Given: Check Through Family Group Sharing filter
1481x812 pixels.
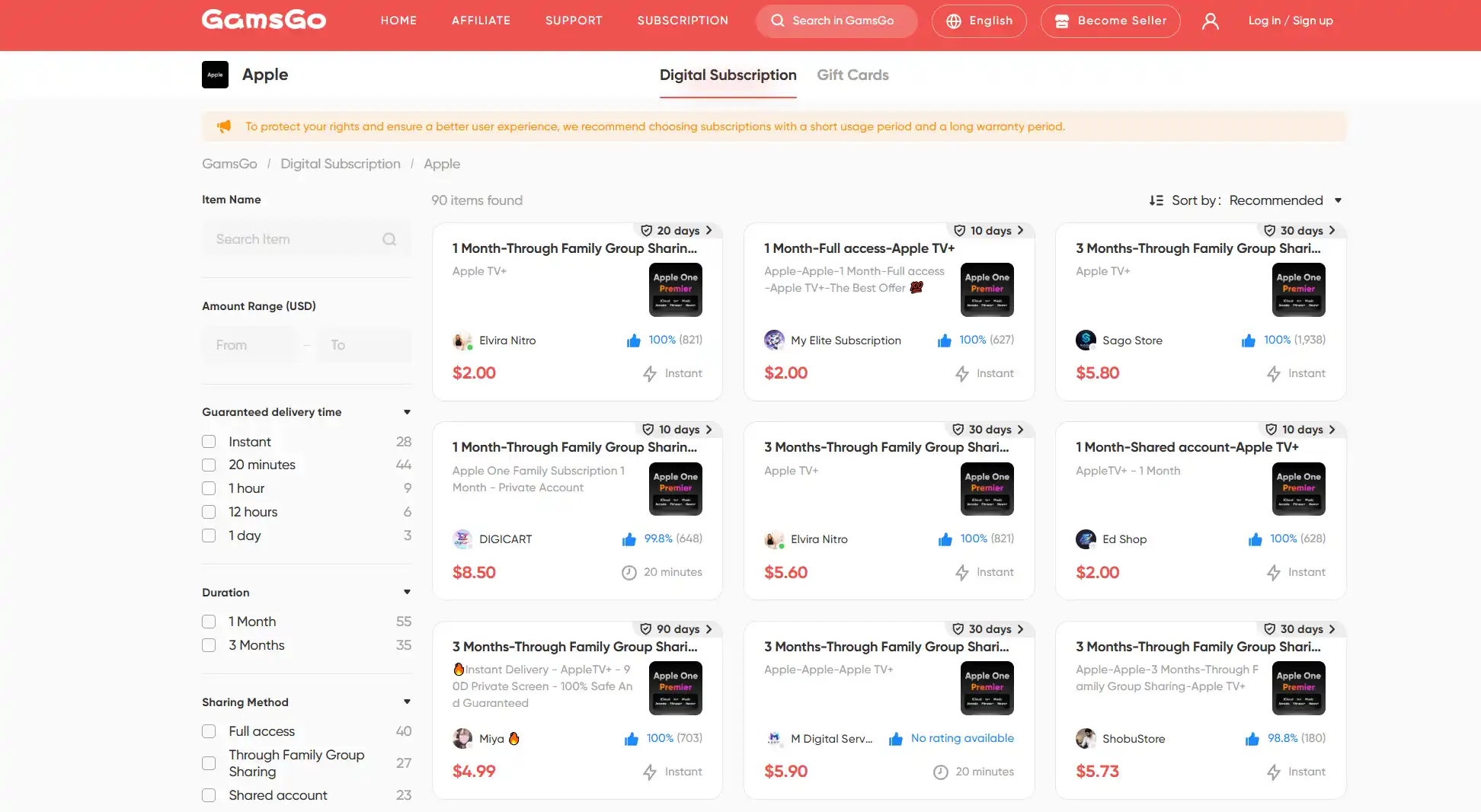Looking at the screenshot, I should [209, 763].
